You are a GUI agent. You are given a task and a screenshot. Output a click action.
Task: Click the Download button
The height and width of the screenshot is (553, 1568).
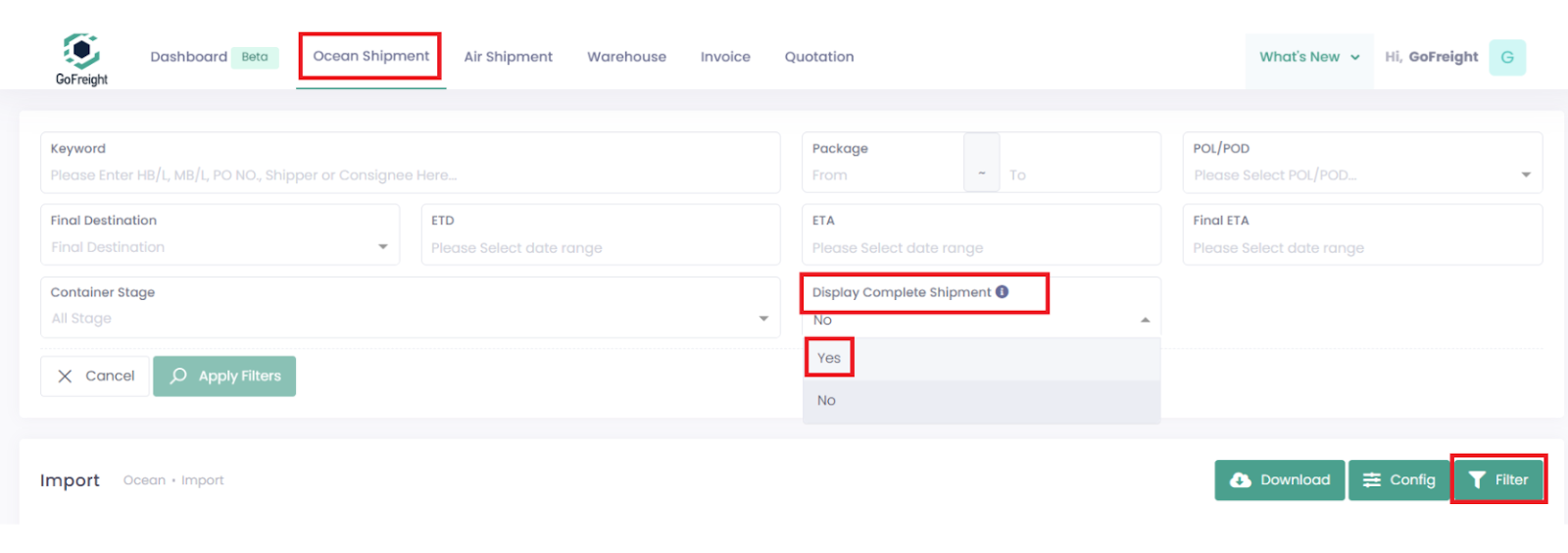click(1279, 480)
